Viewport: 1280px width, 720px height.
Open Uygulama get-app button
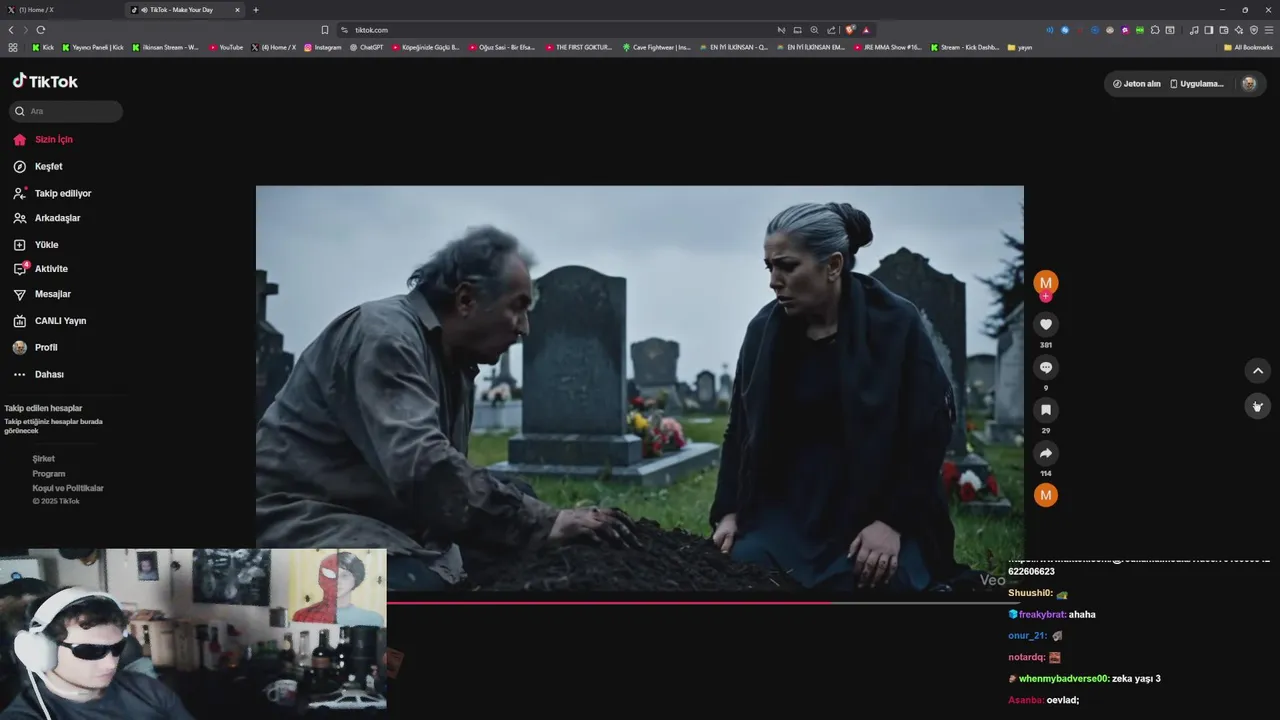(1197, 84)
